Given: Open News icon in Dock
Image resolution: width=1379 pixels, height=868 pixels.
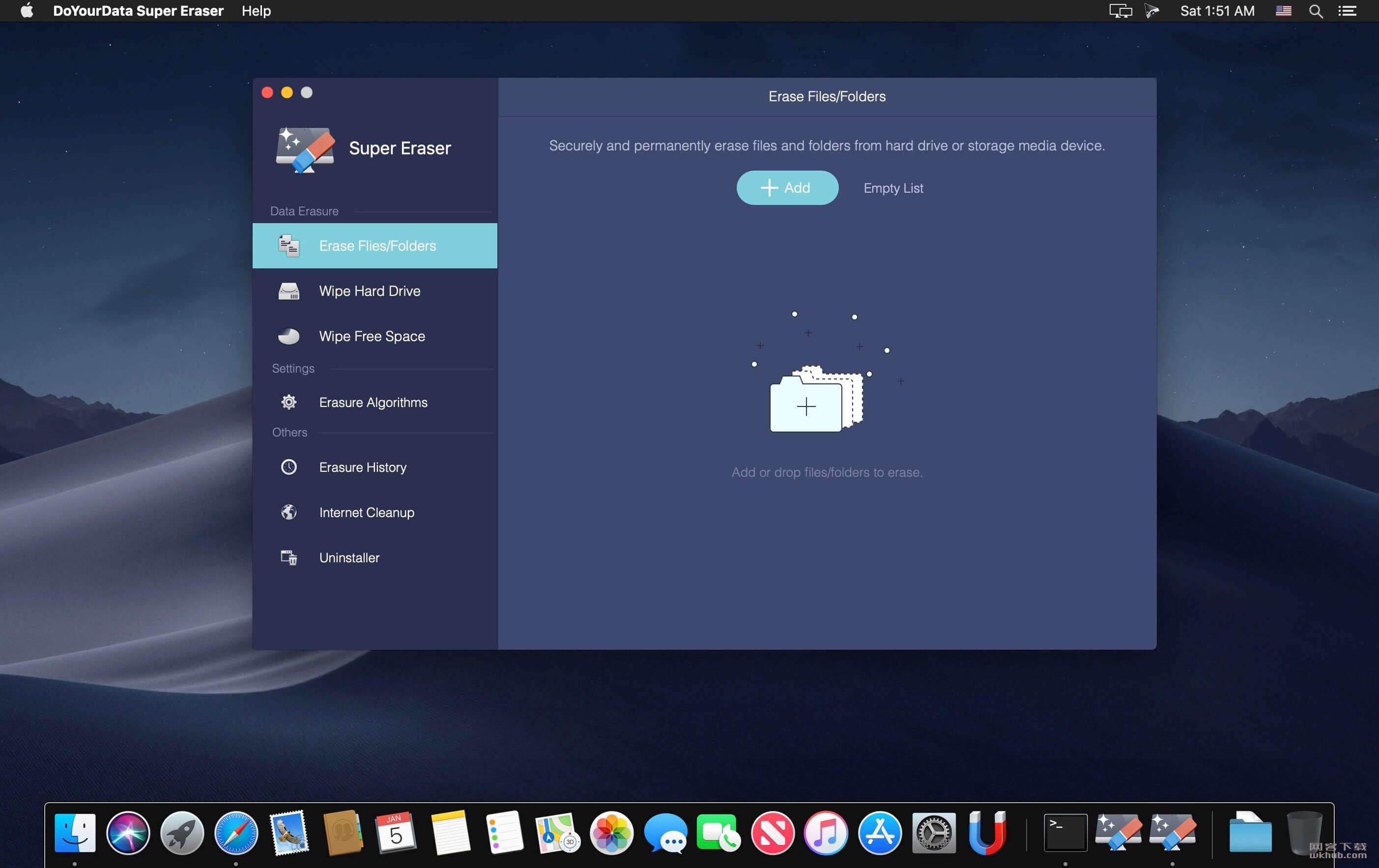Looking at the screenshot, I should (x=773, y=833).
